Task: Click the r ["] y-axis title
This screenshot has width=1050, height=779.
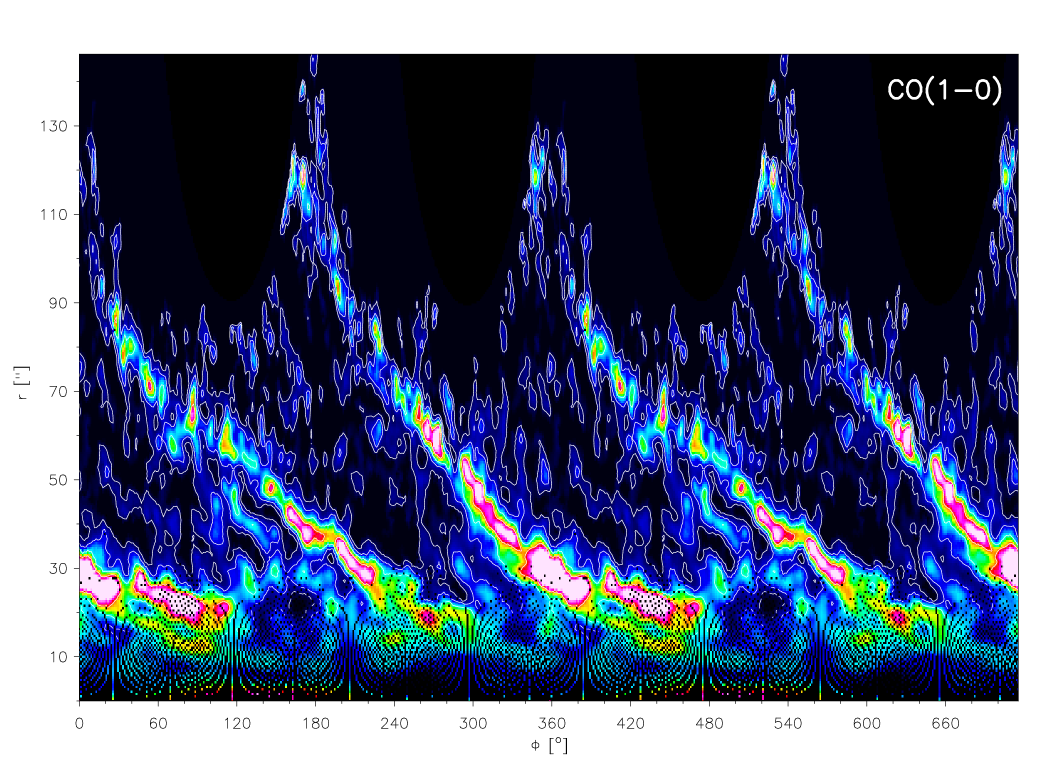Action: pyautogui.click(x=23, y=383)
